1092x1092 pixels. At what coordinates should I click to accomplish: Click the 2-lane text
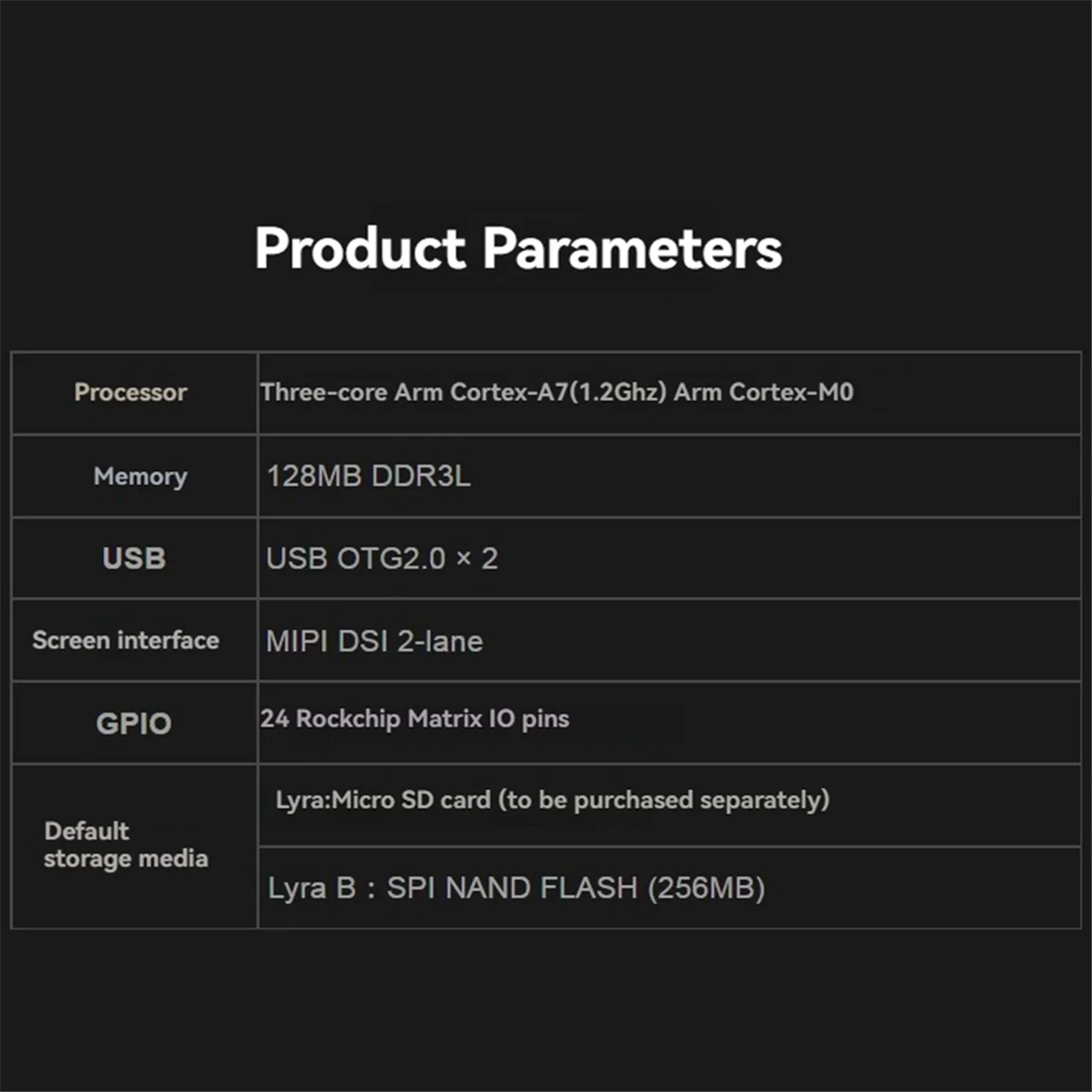440,642
